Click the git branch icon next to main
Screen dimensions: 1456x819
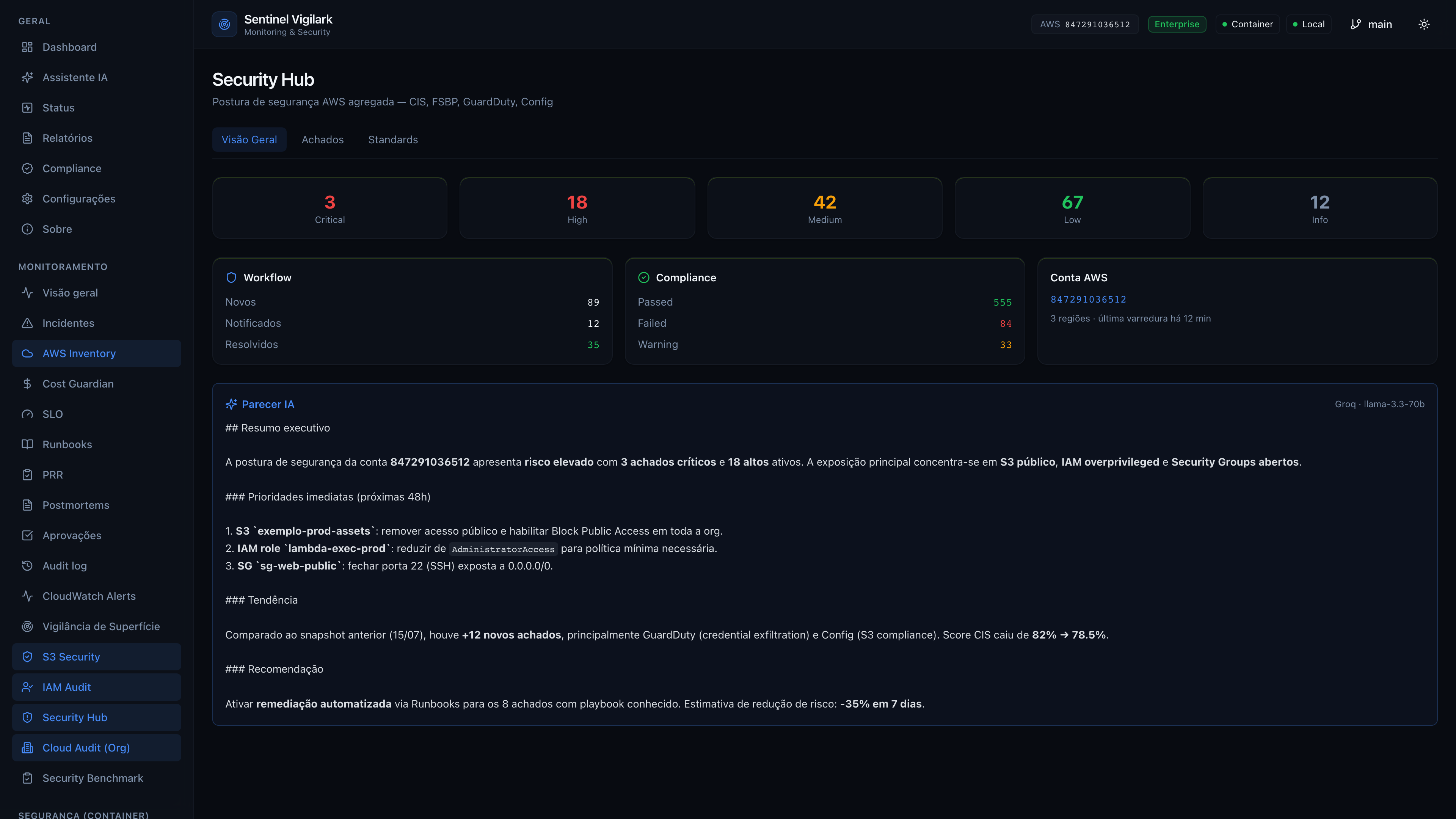click(1356, 24)
